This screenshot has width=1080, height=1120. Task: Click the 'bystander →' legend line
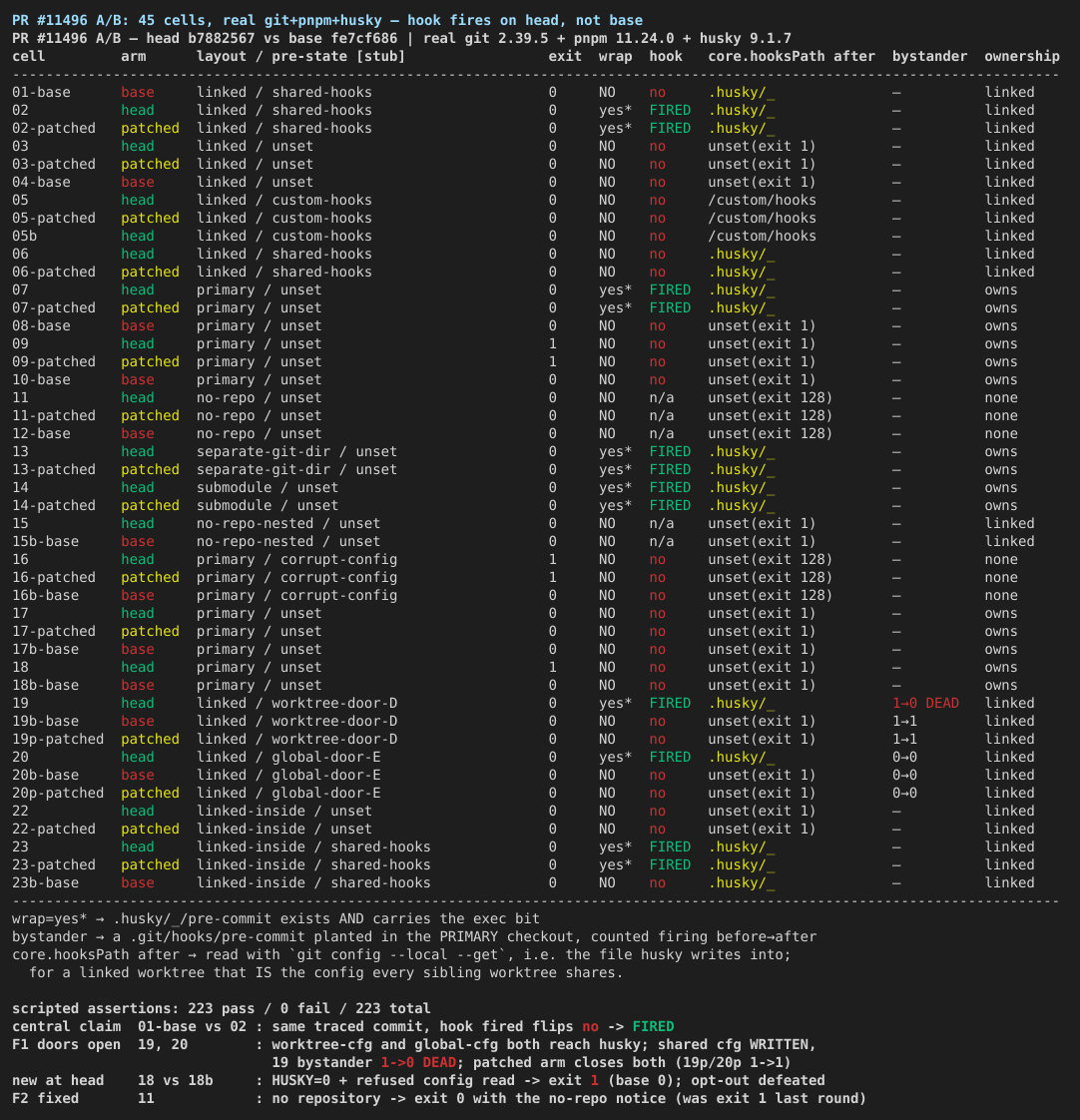click(414, 936)
